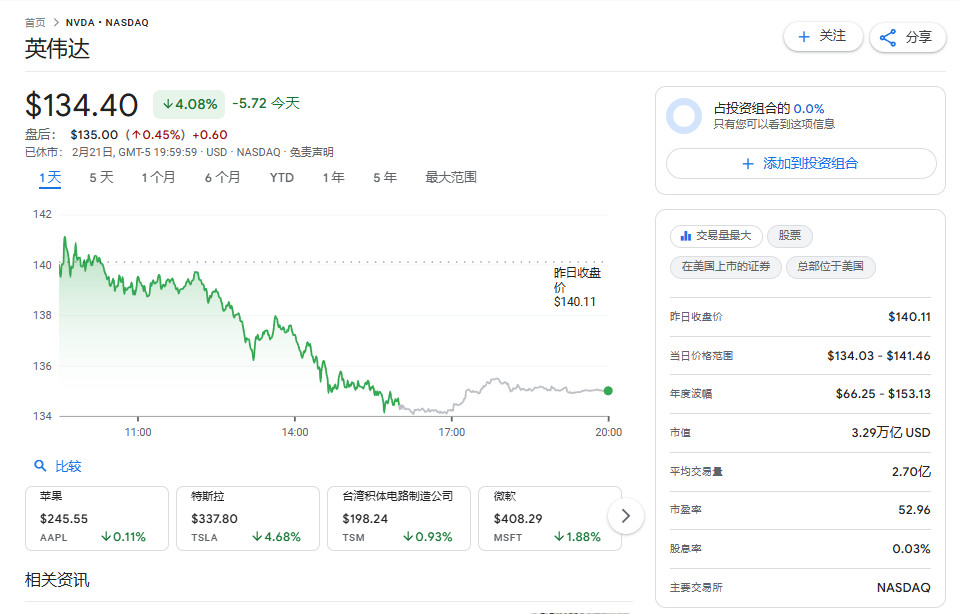Click the $134.40 current price
The height and width of the screenshot is (614, 961).
(x=82, y=105)
